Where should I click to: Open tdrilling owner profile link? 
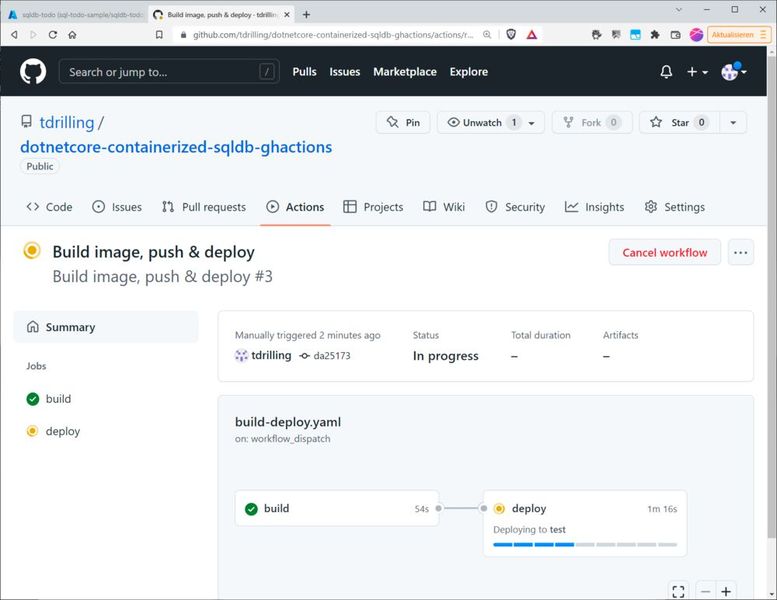click(x=66, y=122)
